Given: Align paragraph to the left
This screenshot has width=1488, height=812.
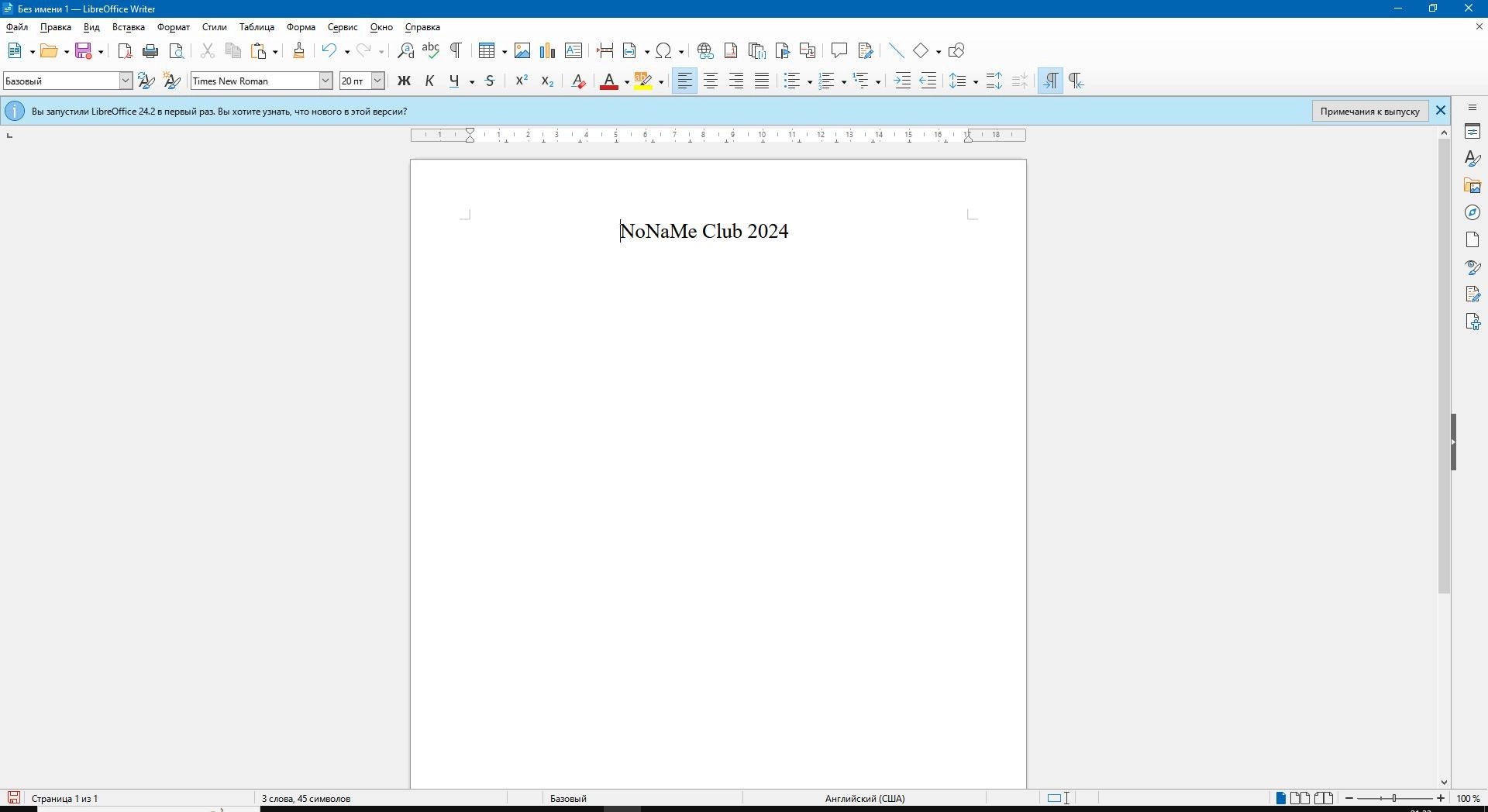Looking at the screenshot, I should click(685, 81).
